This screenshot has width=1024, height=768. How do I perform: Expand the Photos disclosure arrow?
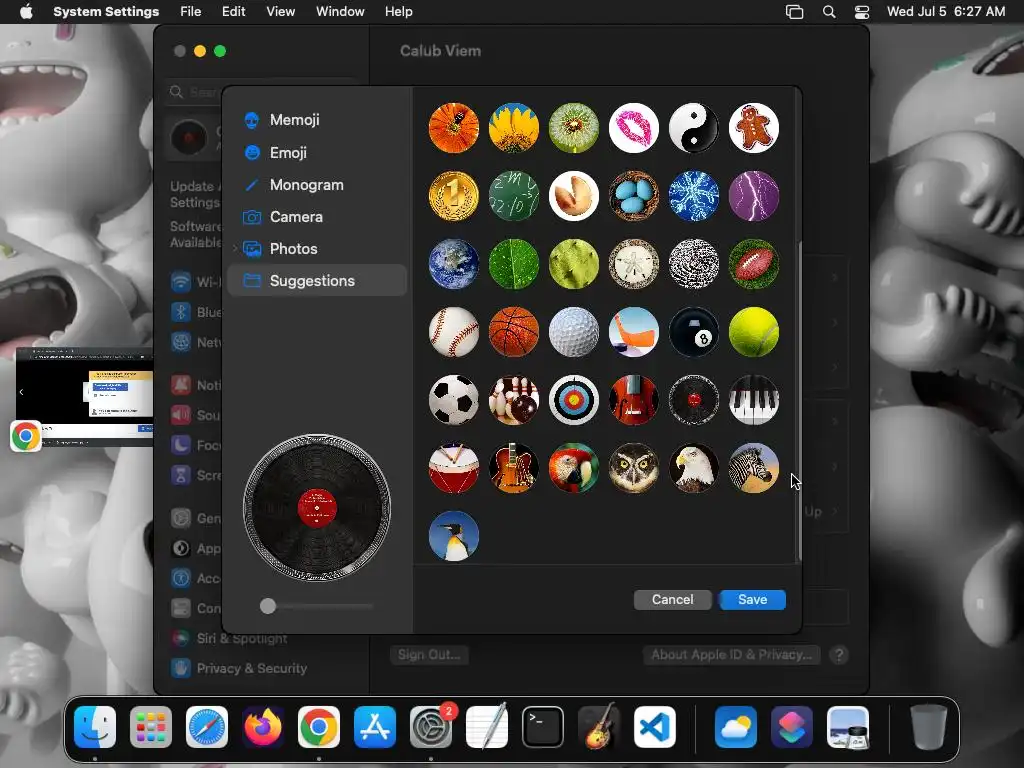pyautogui.click(x=235, y=249)
